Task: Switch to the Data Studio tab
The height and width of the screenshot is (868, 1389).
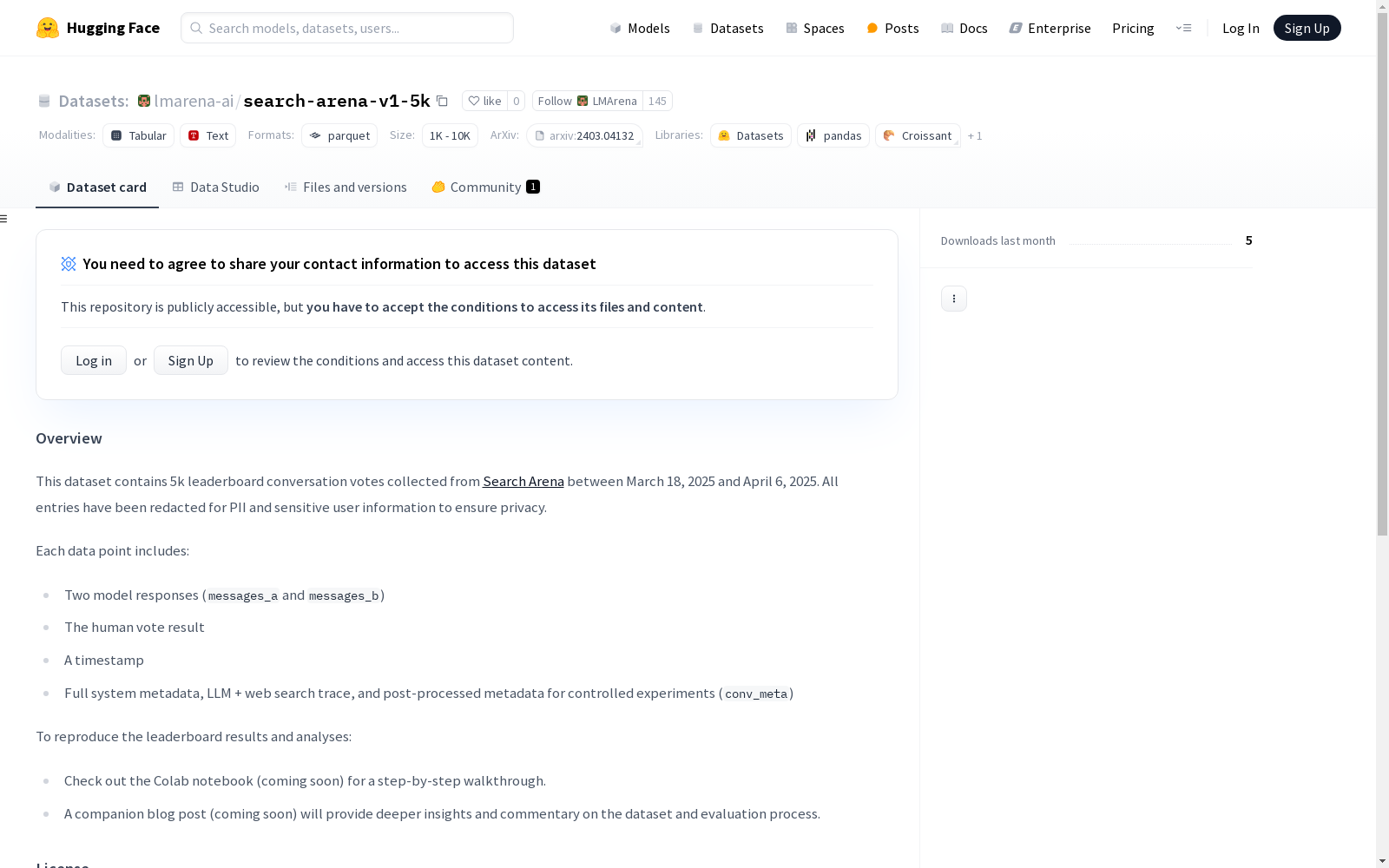Action: tap(215, 187)
